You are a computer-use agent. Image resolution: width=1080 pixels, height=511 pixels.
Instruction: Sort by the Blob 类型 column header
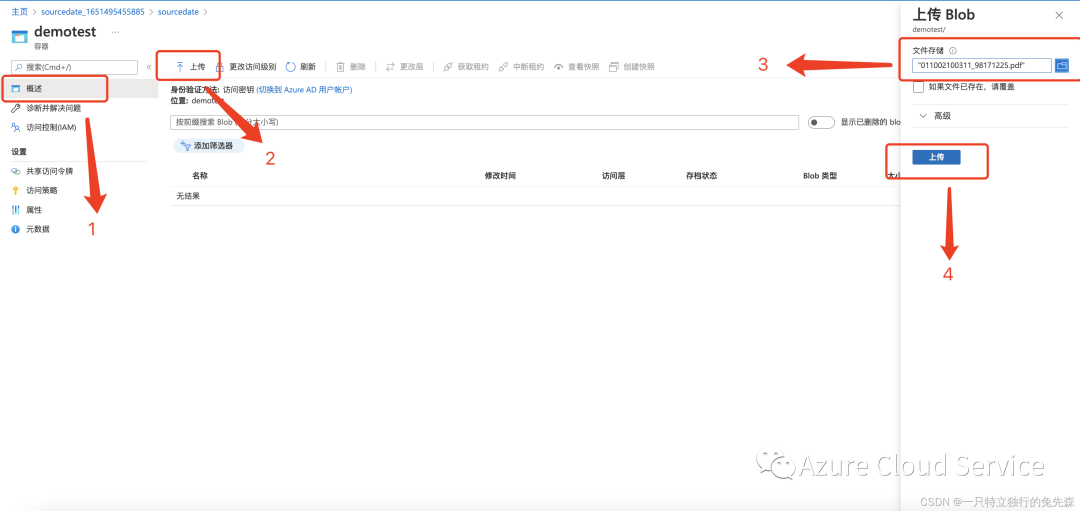[x=820, y=176]
